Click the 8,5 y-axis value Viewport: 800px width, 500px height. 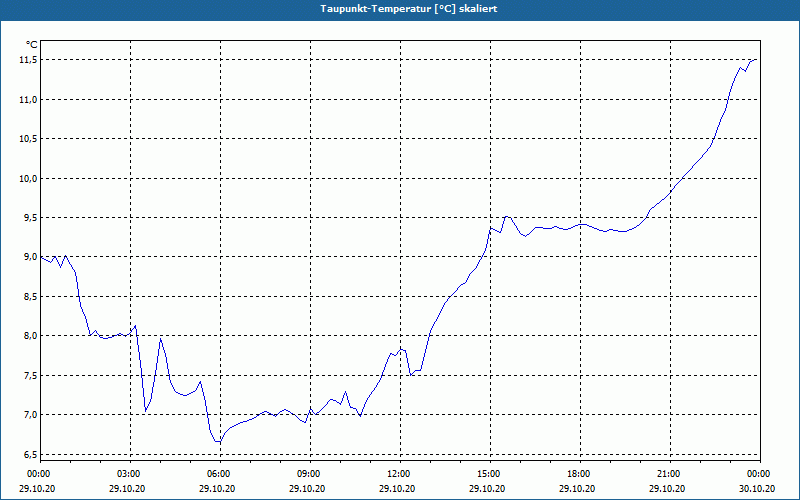point(30,296)
